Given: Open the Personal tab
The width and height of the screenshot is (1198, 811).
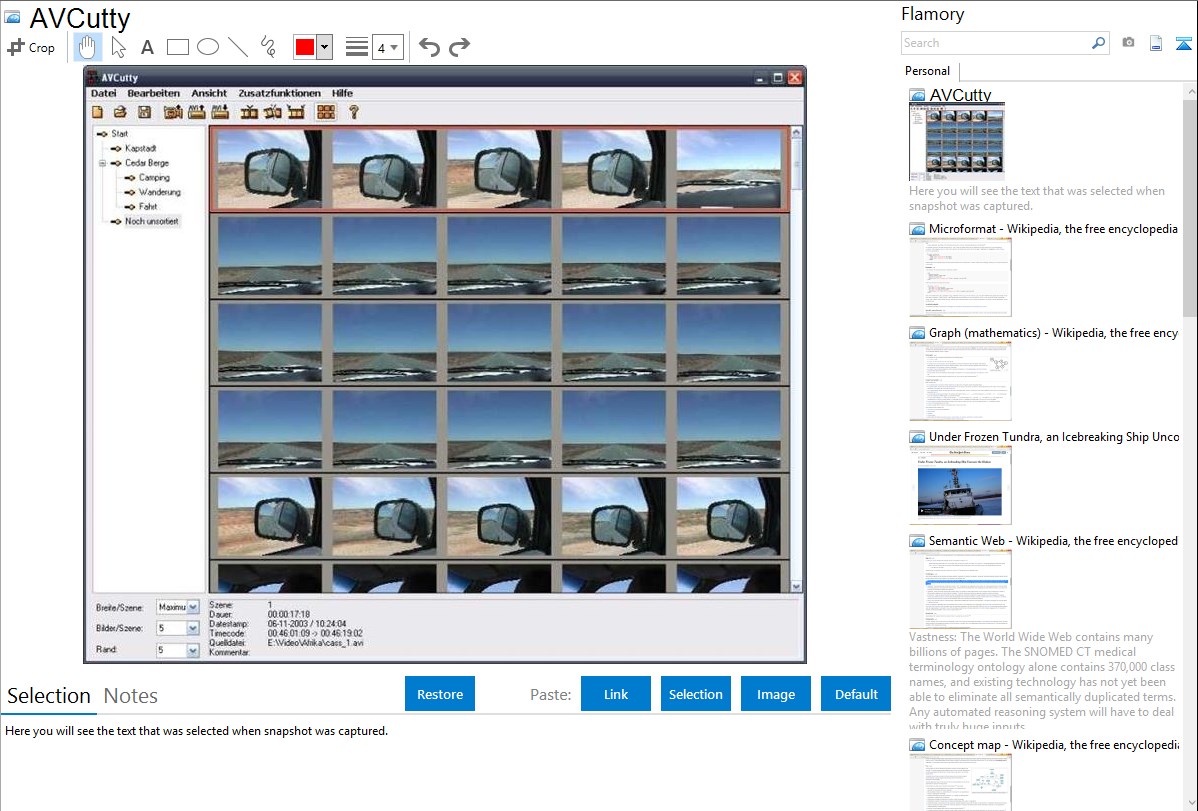Looking at the screenshot, I should [x=927, y=71].
